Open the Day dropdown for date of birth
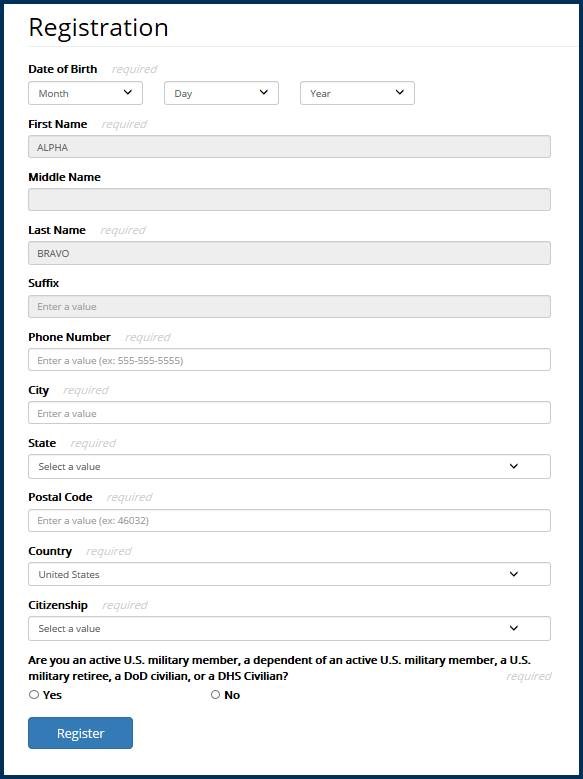This screenshot has height=779, width=583. (221, 93)
